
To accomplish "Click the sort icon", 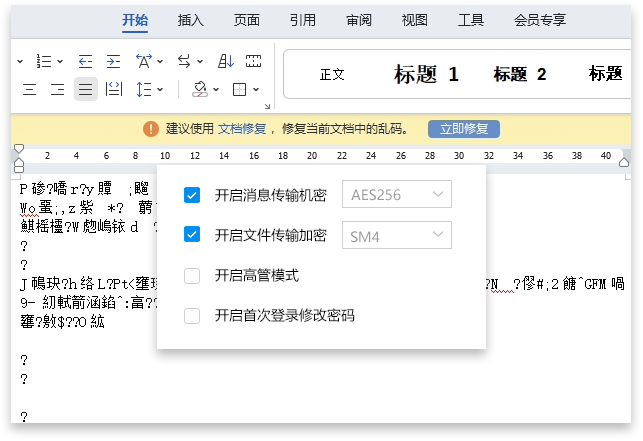I will 226,62.
